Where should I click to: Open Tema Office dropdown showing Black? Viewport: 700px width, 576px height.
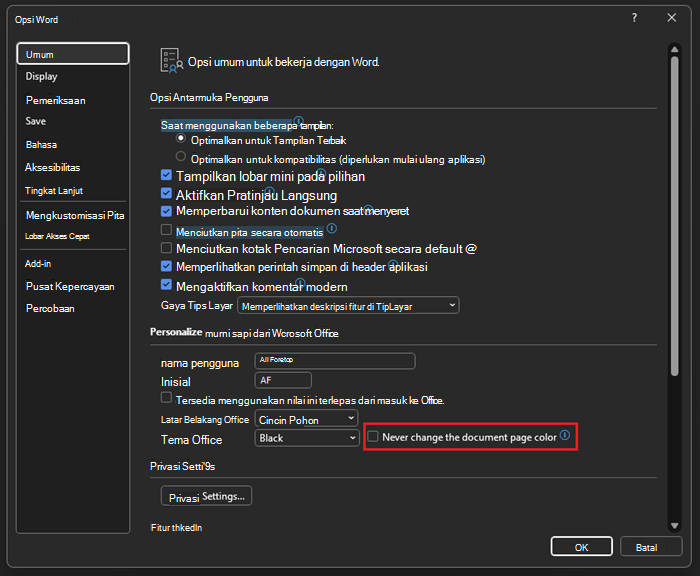pos(306,438)
